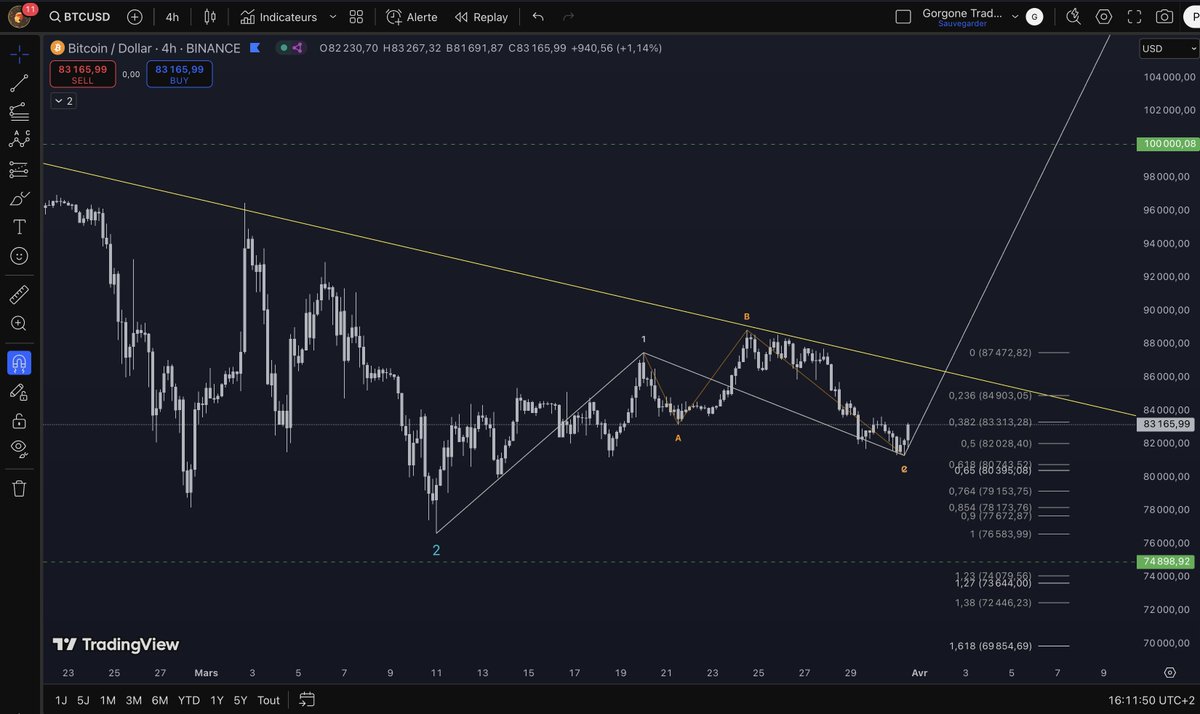Redo the last chart action

(569, 17)
